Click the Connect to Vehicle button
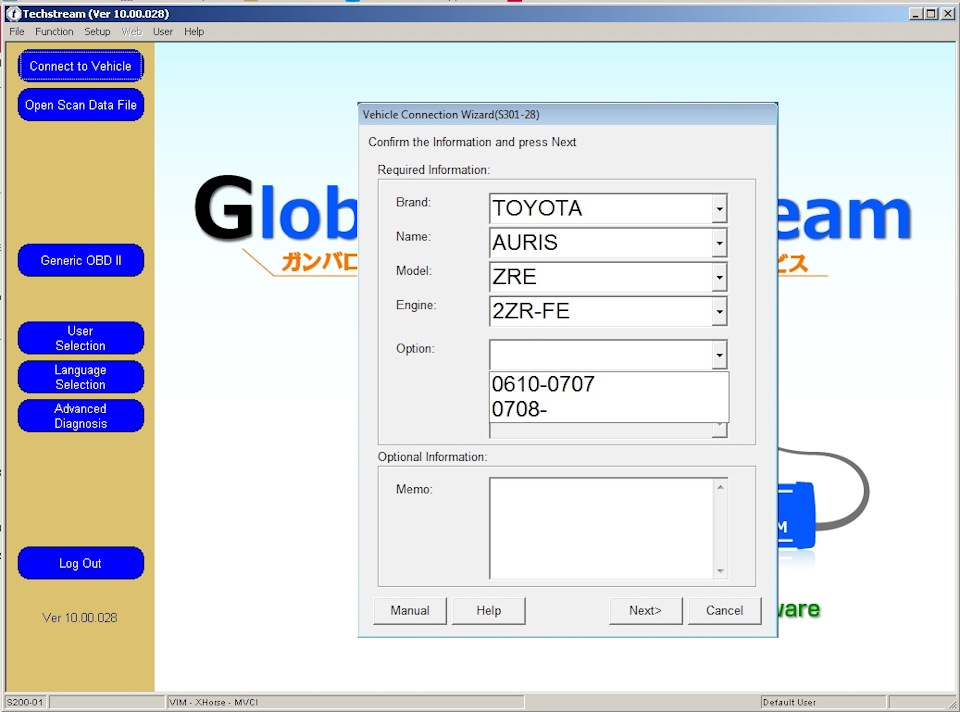 80,66
